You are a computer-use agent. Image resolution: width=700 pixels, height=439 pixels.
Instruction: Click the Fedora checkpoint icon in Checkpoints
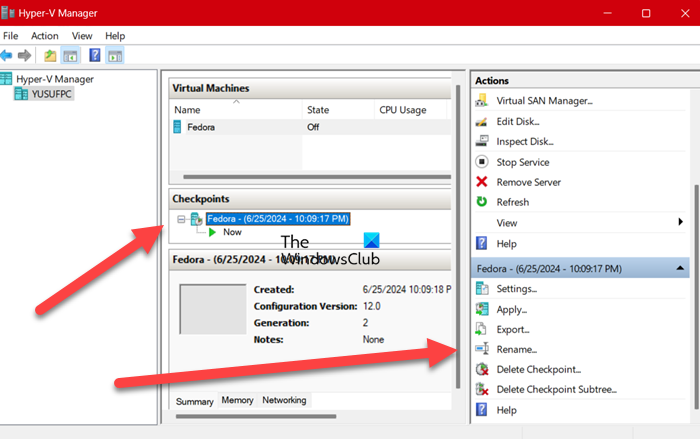196,219
